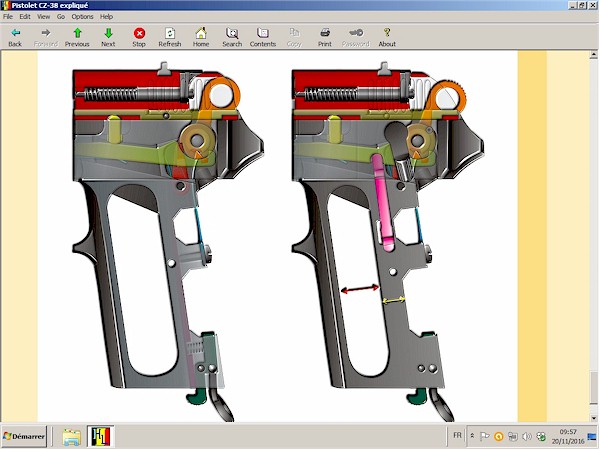This screenshot has width=600, height=450.
Task: Click the network tray icon
Action: [513, 436]
